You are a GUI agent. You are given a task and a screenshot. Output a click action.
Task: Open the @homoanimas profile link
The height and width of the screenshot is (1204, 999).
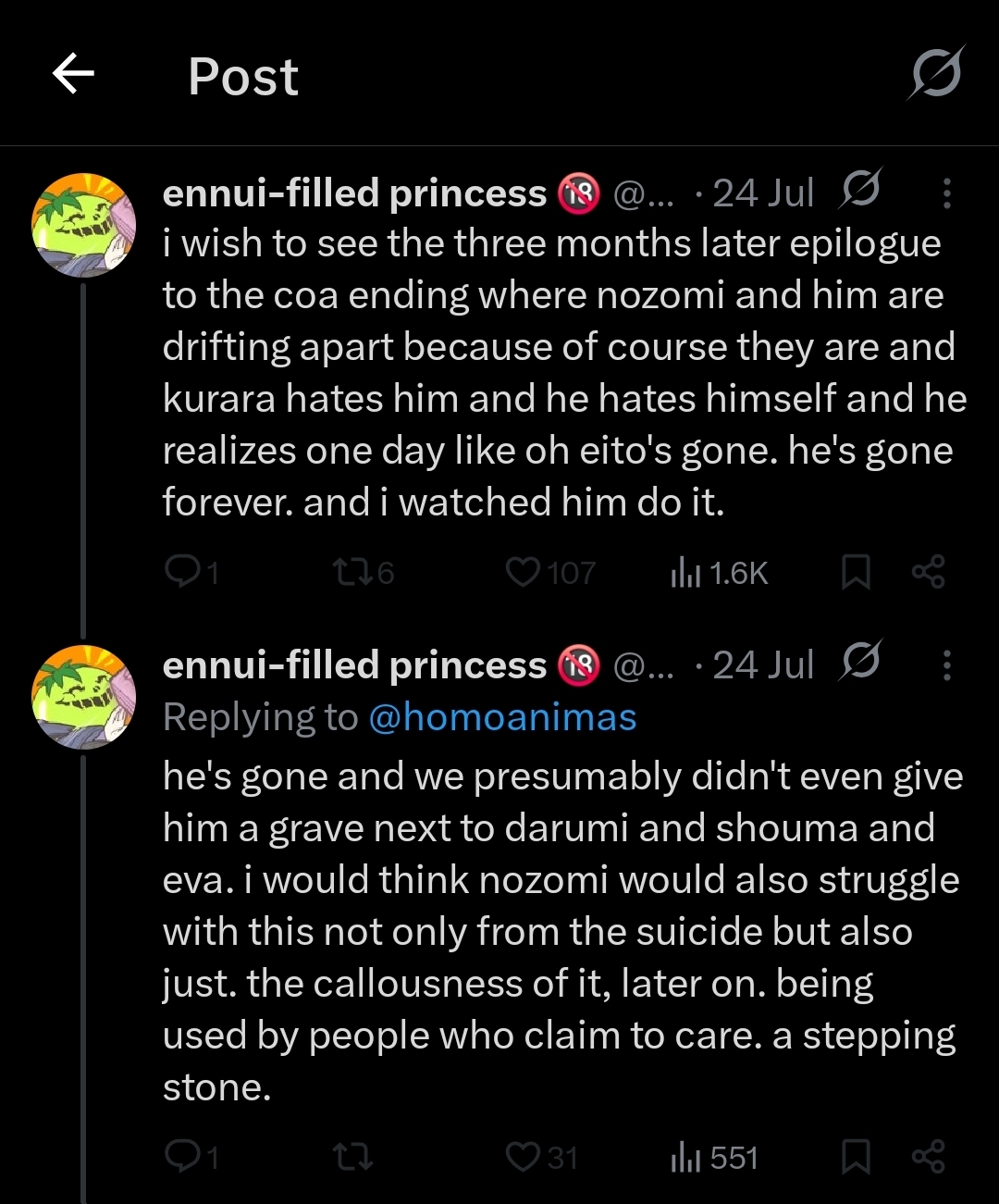tap(502, 717)
